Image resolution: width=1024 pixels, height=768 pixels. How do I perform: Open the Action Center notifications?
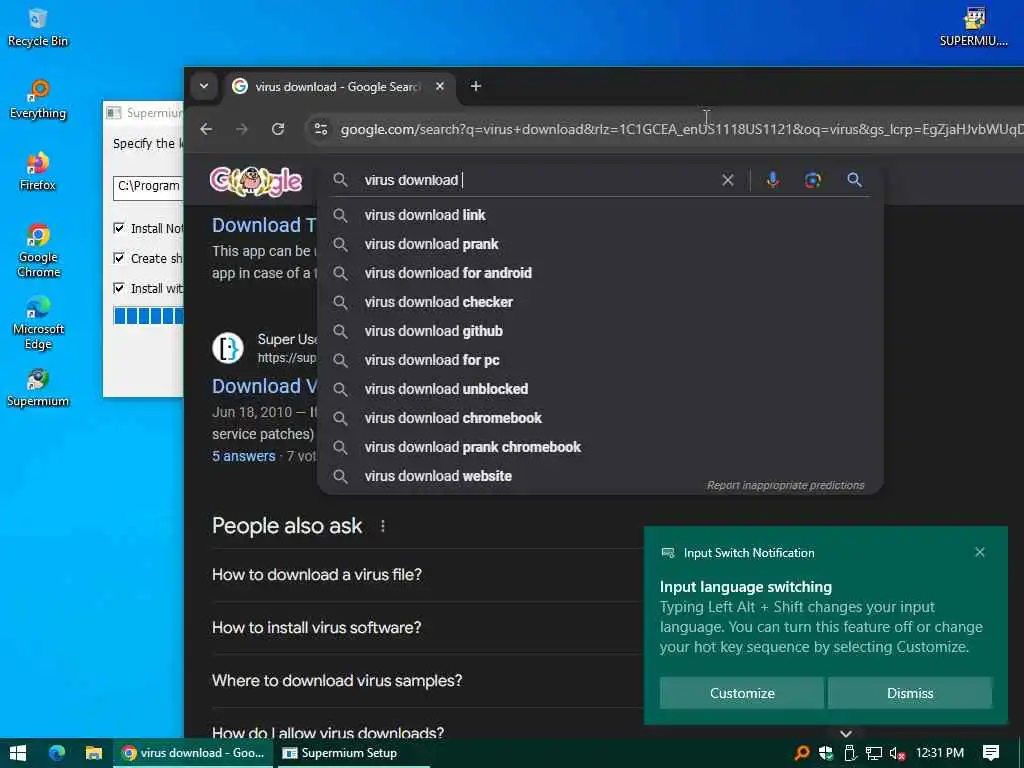(x=991, y=753)
